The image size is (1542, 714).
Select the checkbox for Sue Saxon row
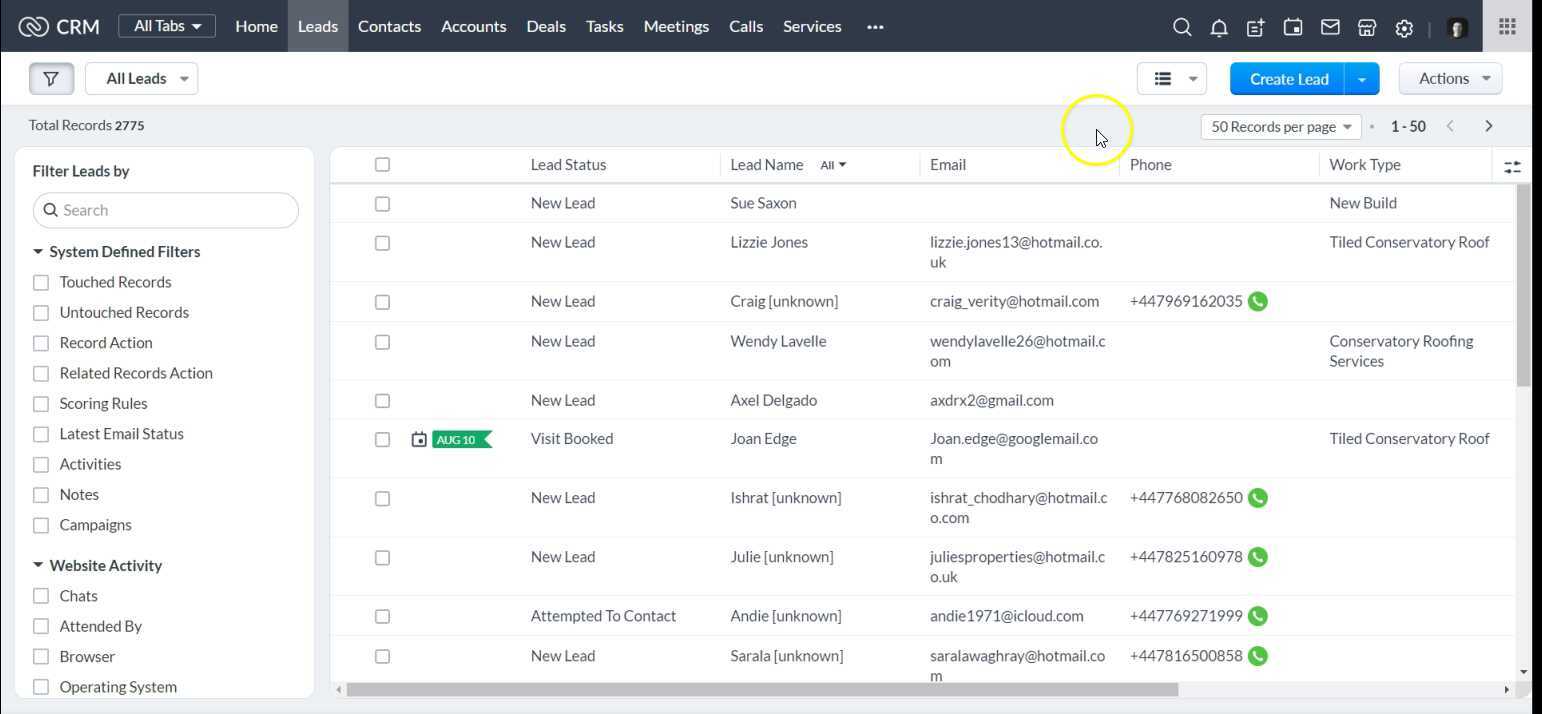pos(382,204)
